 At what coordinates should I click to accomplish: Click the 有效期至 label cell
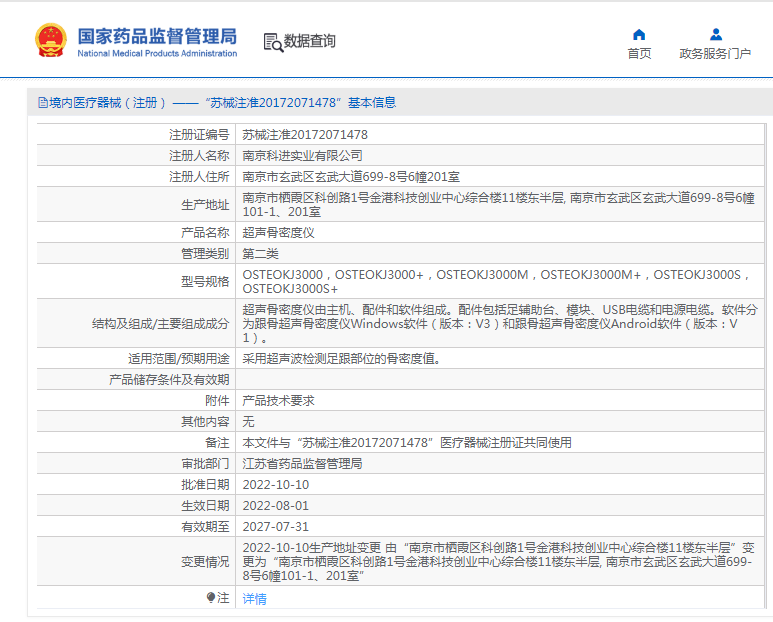point(136,527)
